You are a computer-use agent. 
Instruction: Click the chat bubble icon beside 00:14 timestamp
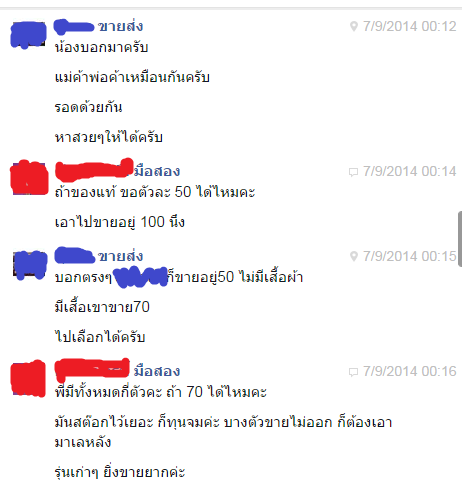(x=353, y=172)
